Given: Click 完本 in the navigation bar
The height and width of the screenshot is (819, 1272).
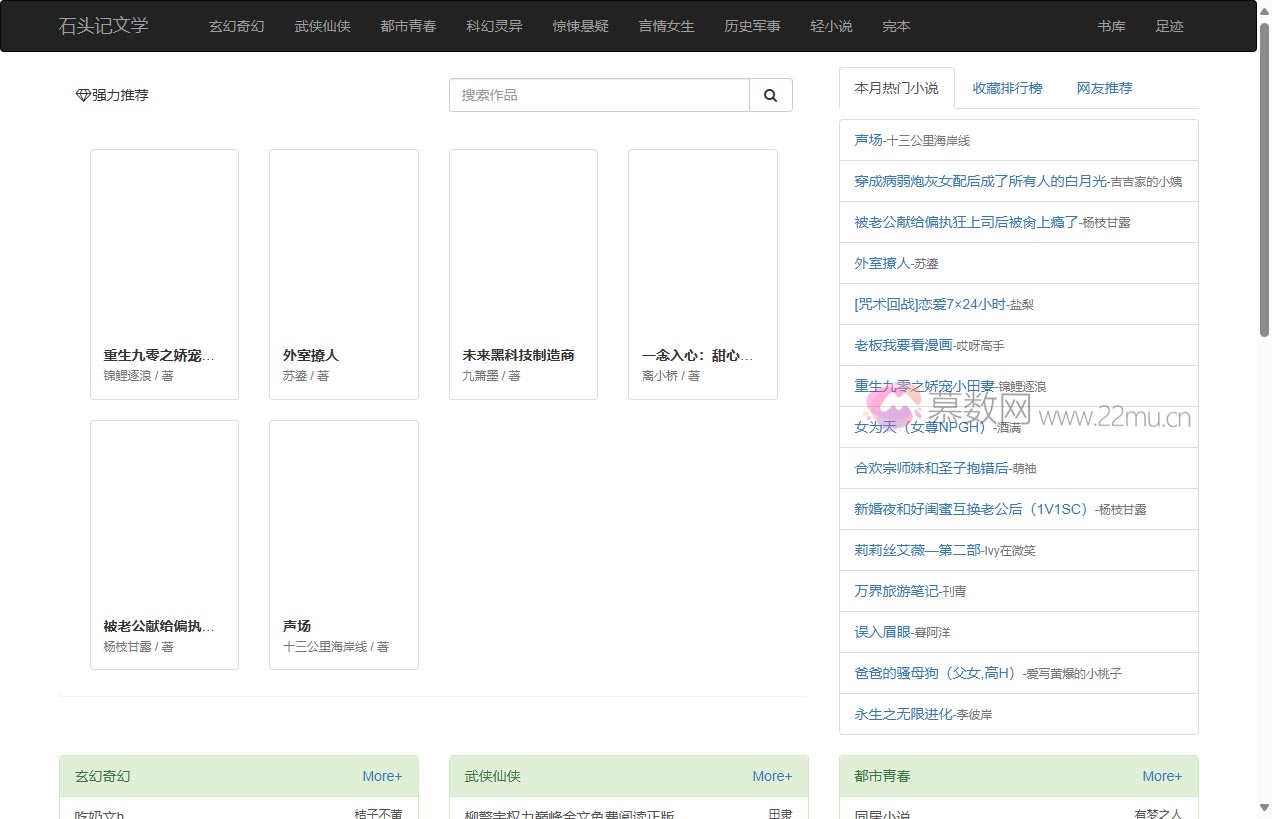Looking at the screenshot, I should tap(896, 26).
